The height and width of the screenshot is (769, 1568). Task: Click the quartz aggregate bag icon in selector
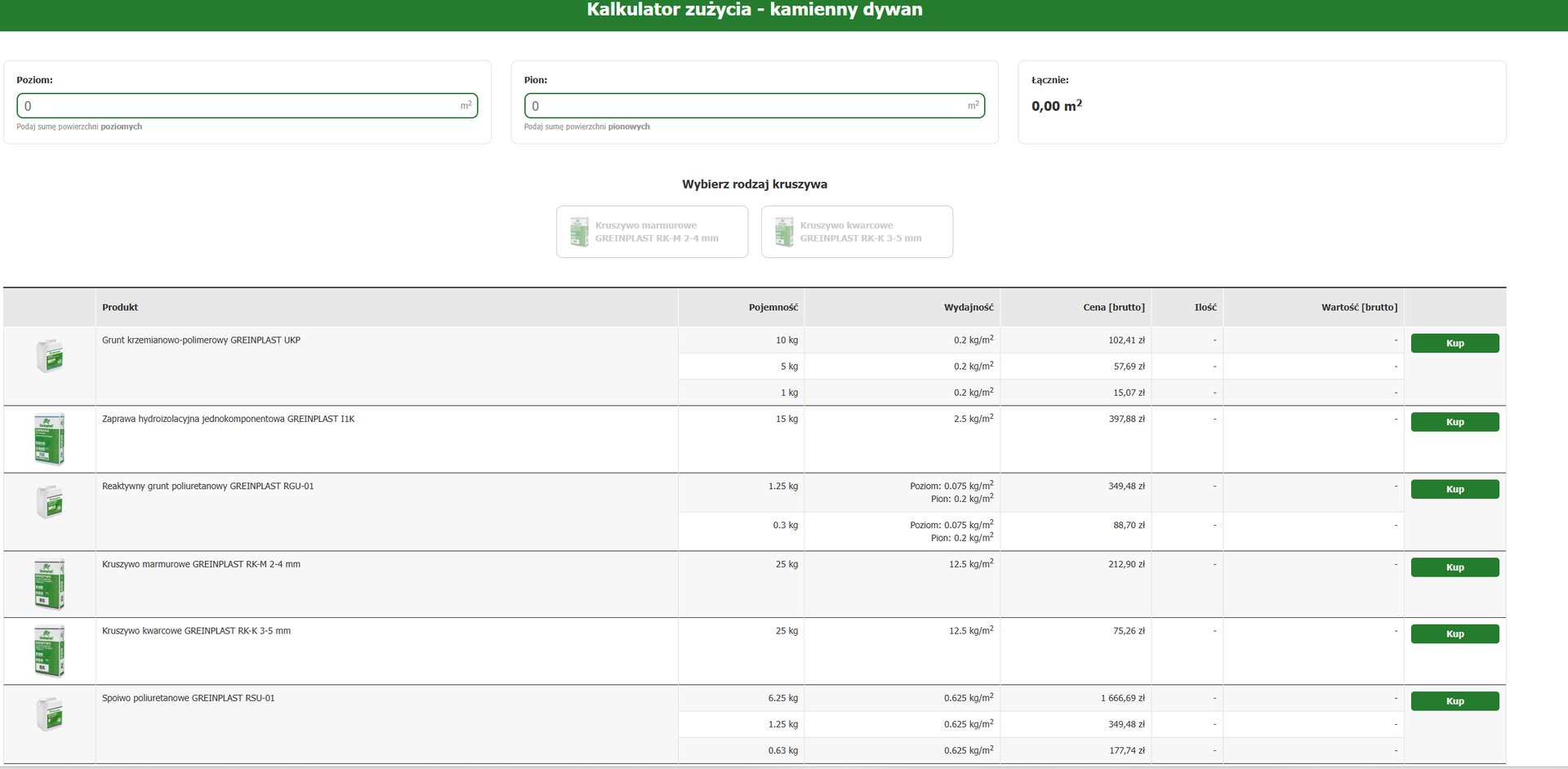pyautogui.click(x=784, y=232)
